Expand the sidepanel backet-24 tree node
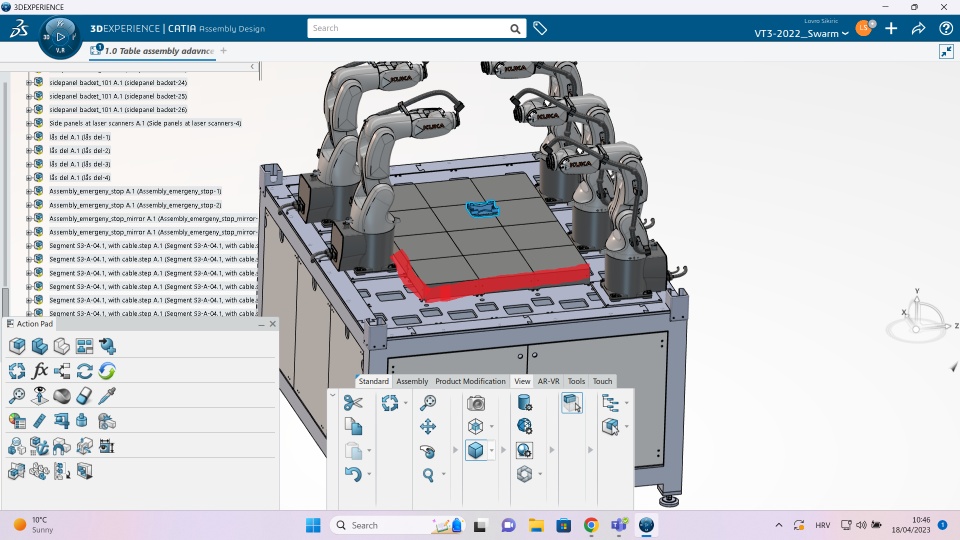Viewport: 960px width, 540px height. pyautogui.click(x=28, y=82)
